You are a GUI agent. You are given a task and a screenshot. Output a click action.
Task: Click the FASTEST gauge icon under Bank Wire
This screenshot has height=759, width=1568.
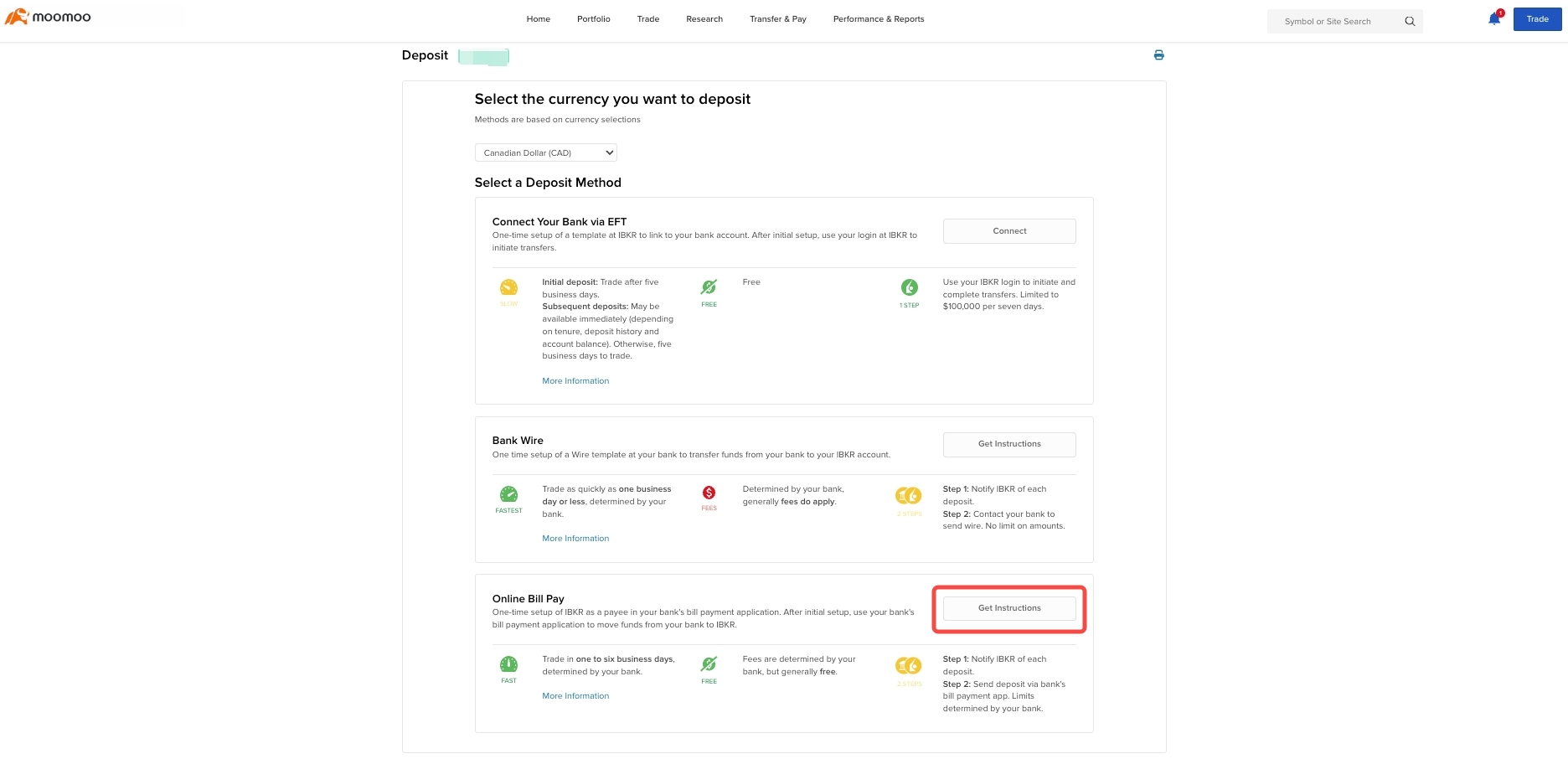(x=508, y=494)
